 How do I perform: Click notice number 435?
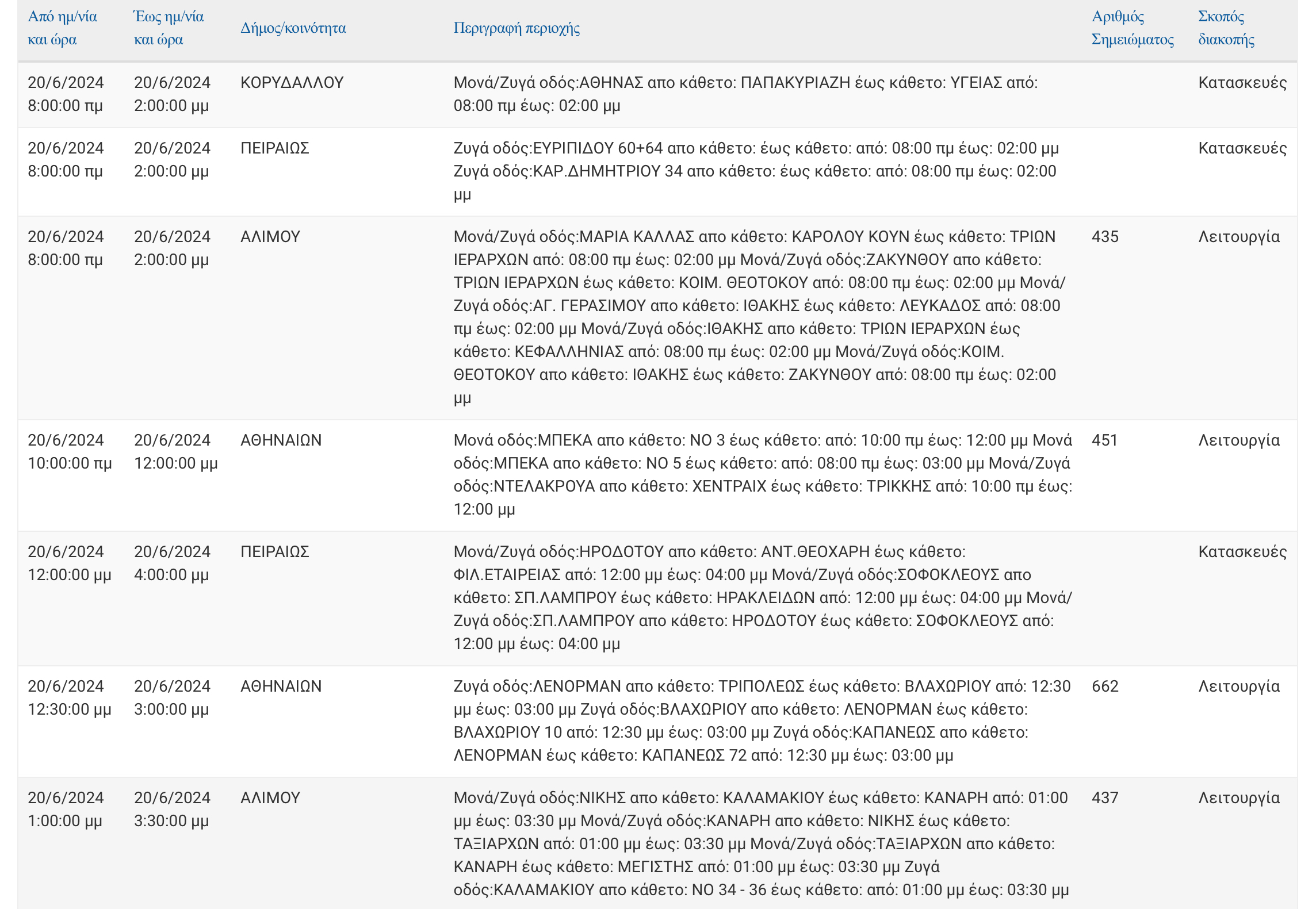1105,237
